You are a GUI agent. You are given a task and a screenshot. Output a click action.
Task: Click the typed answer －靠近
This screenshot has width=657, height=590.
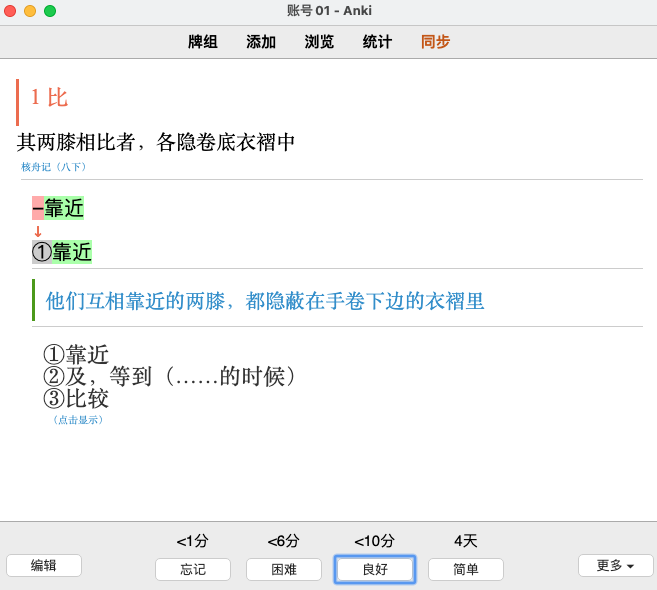[x=58, y=208]
